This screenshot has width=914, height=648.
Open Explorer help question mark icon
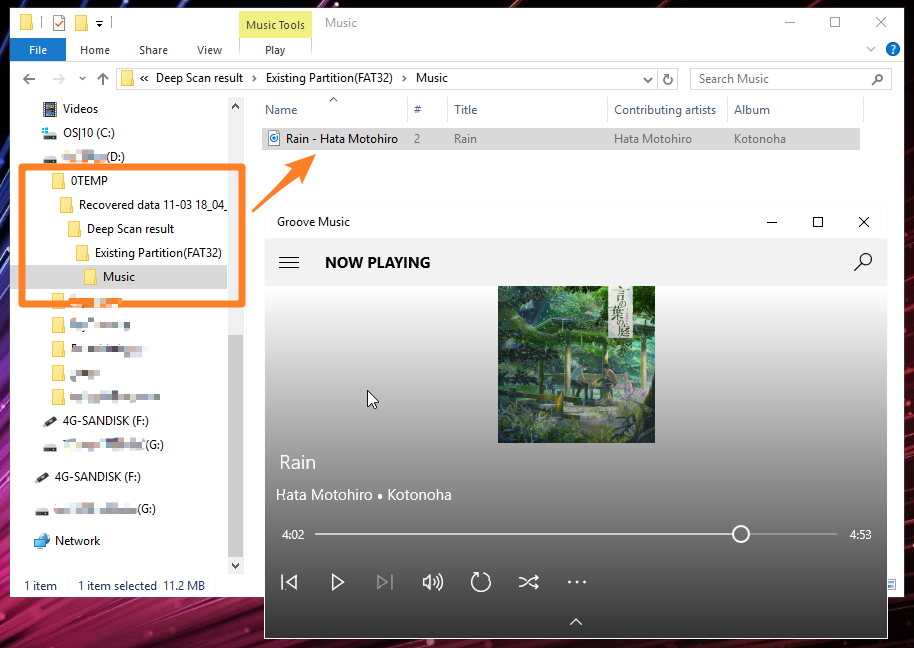pyautogui.click(x=892, y=50)
